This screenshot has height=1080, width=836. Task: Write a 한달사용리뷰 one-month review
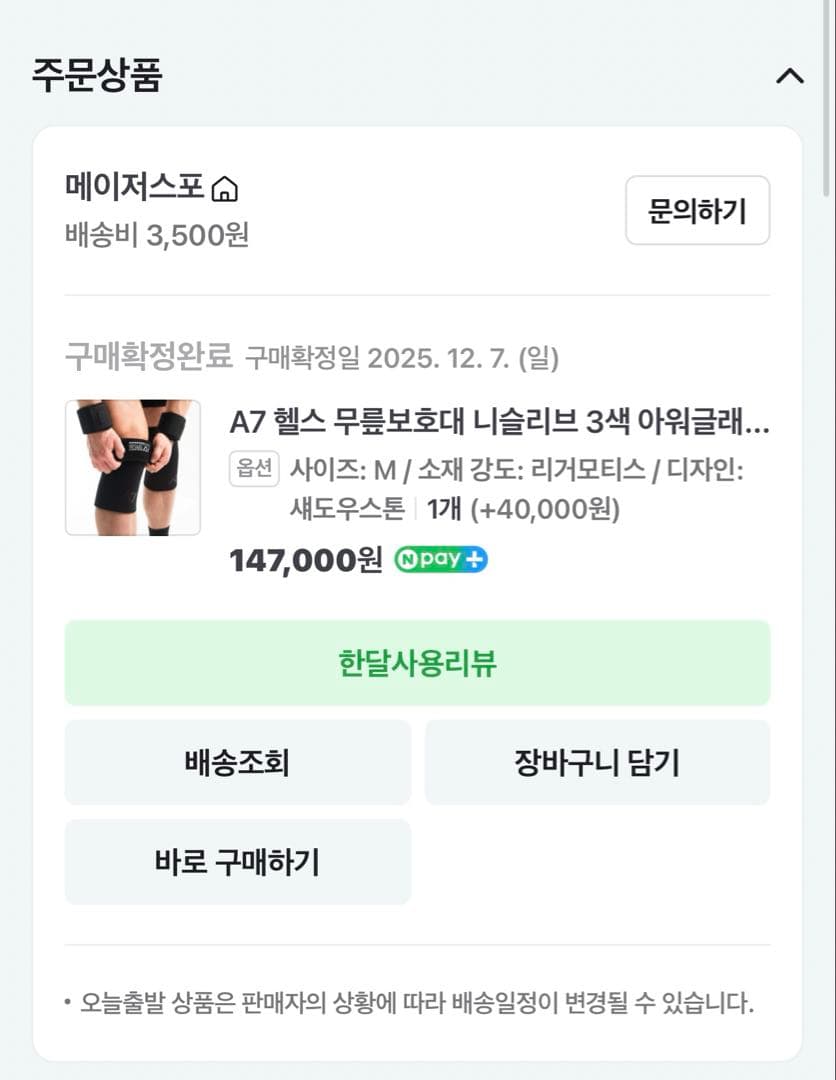pyautogui.click(x=417, y=663)
